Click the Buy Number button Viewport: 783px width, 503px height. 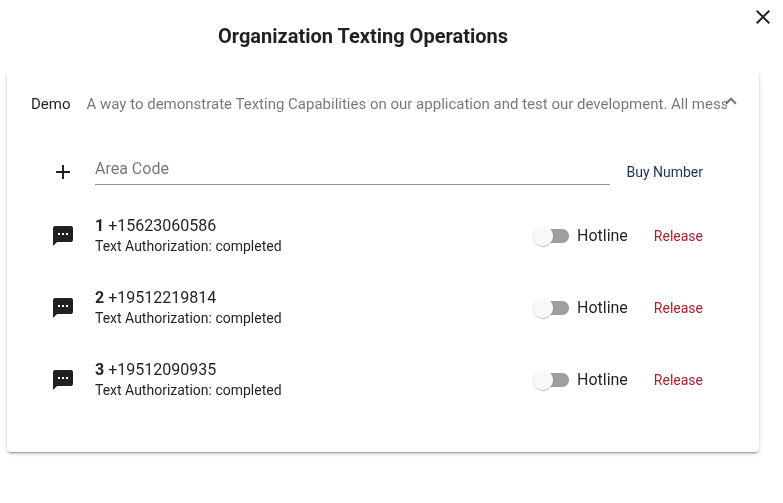[x=665, y=172]
